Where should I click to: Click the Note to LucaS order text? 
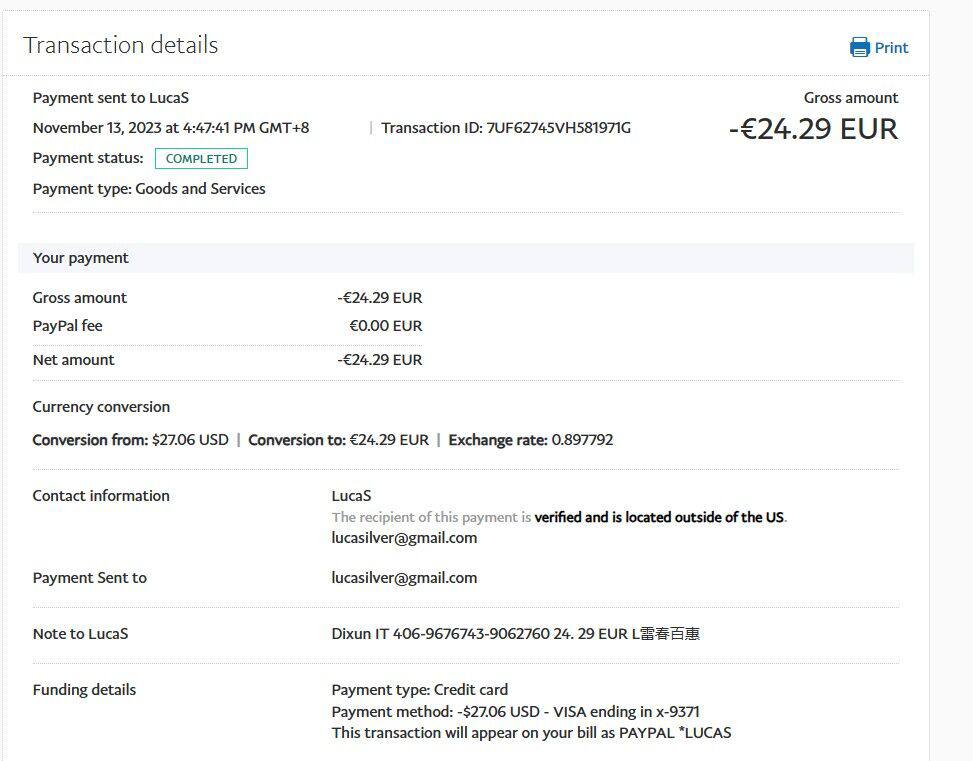pos(515,634)
